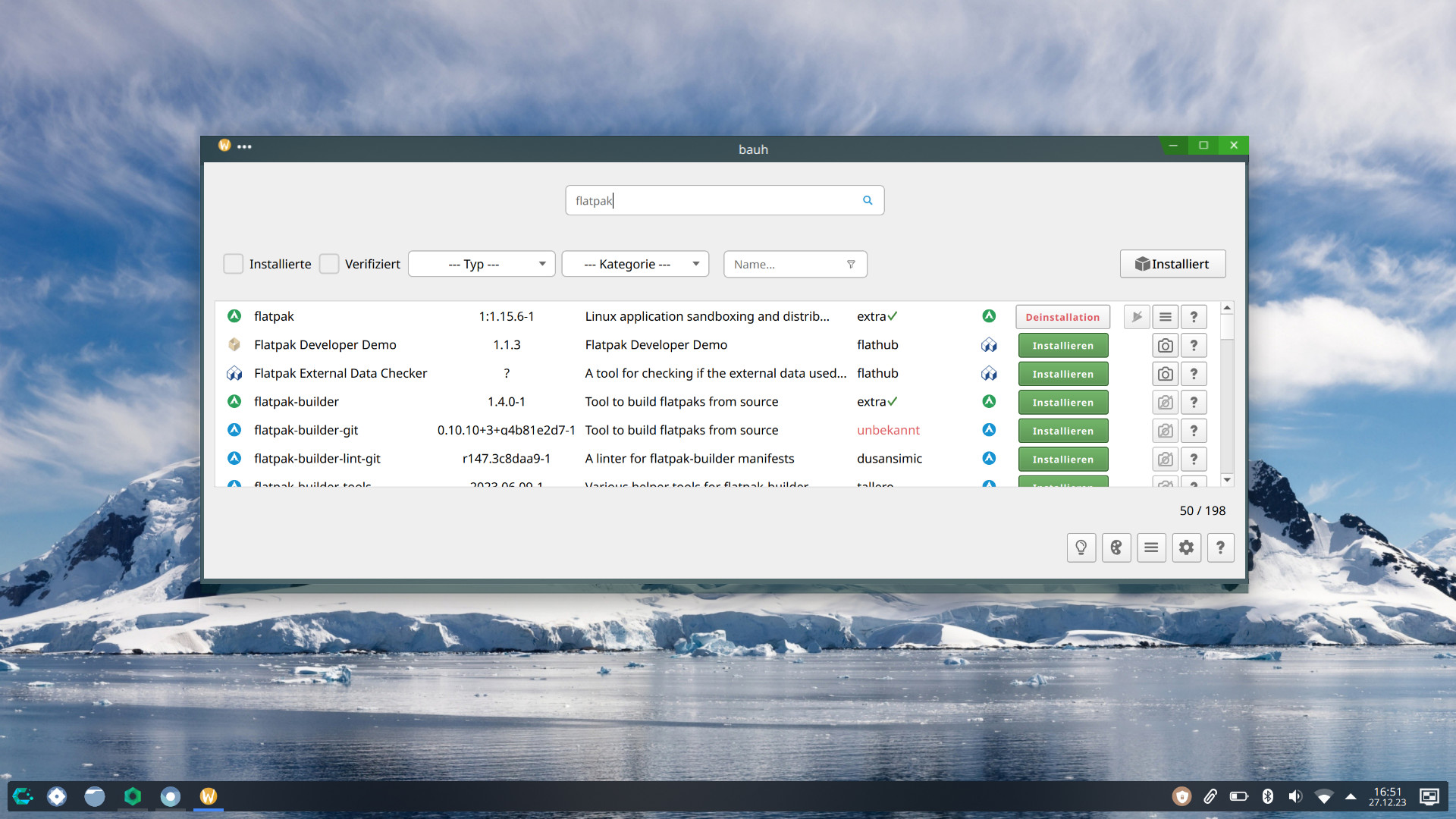Screen dimensions: 1456x819
Task: Open the suggestions lightbulb button
Action: [1081, 548]
